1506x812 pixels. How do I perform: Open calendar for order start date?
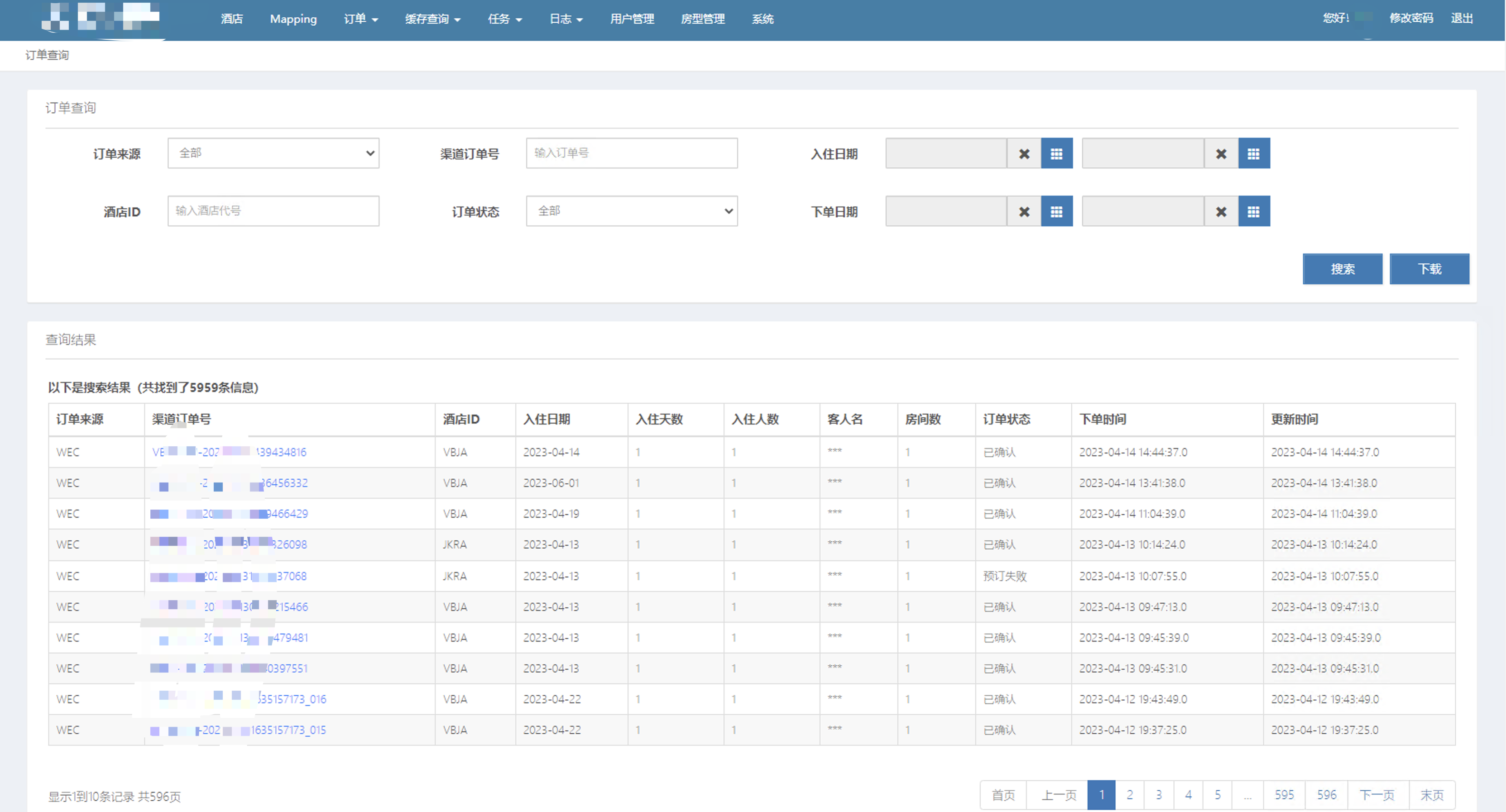[1056, 212]
